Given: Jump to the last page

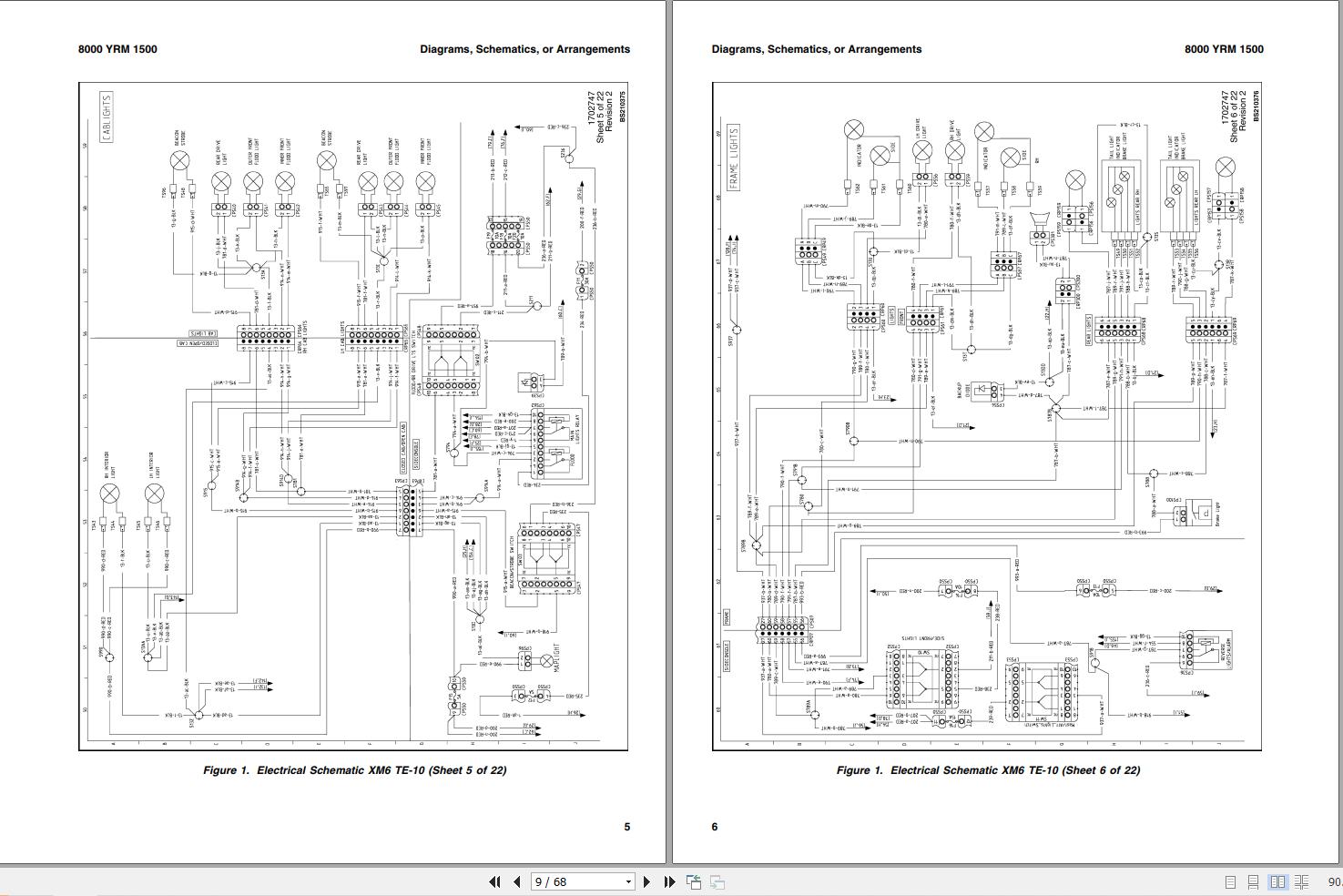Looking at the screenshot, I should click(x=669, y=881).
